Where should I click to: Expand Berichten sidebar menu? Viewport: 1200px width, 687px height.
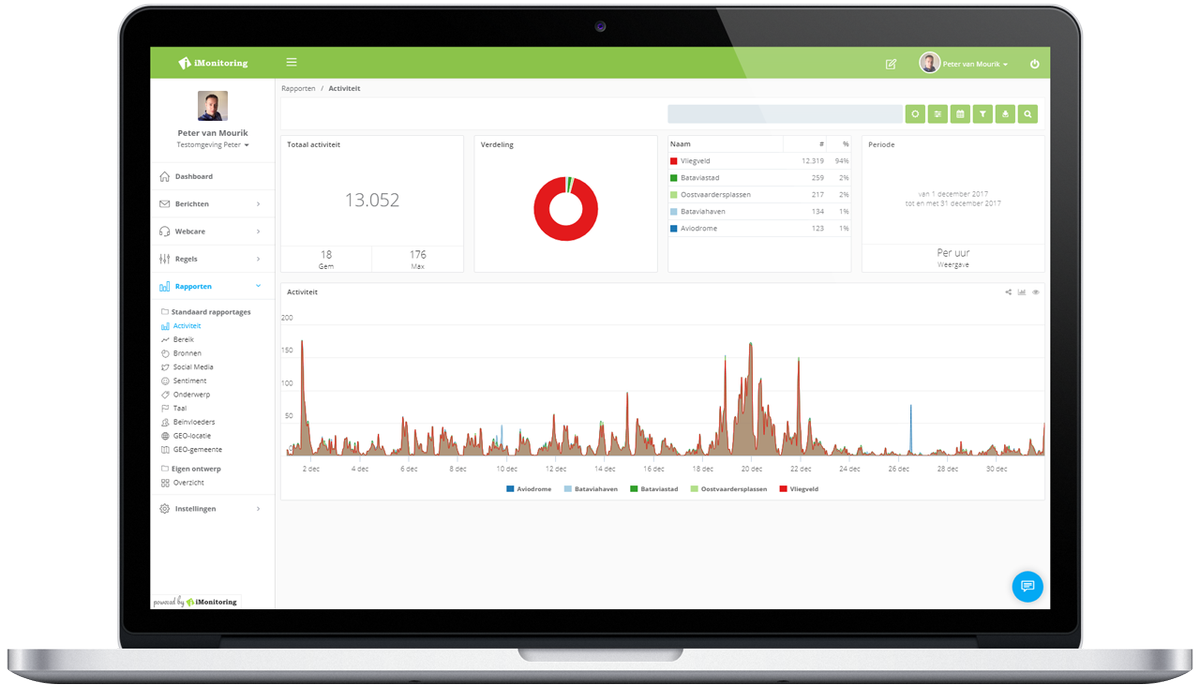click(212, 204)
